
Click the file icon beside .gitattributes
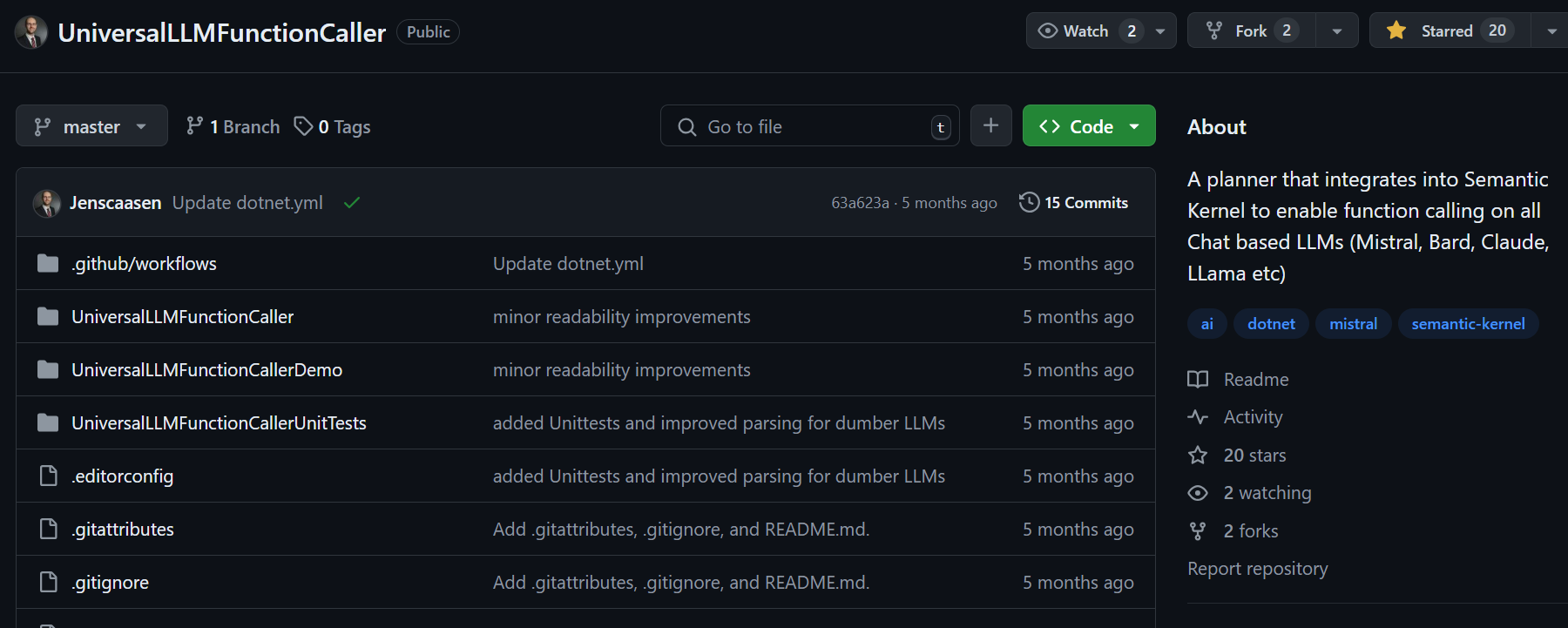pos(49,529)
